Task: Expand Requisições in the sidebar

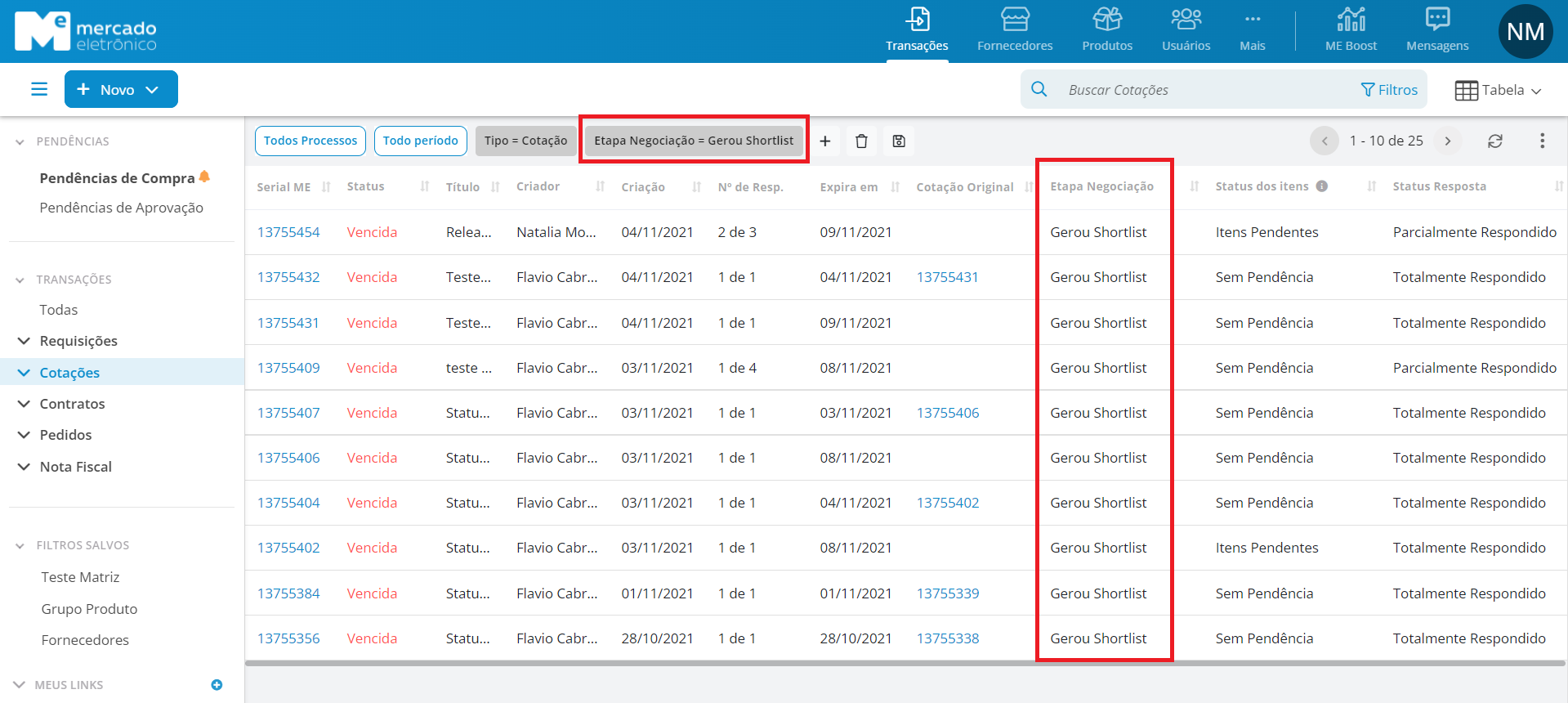Action: [78, 341]
